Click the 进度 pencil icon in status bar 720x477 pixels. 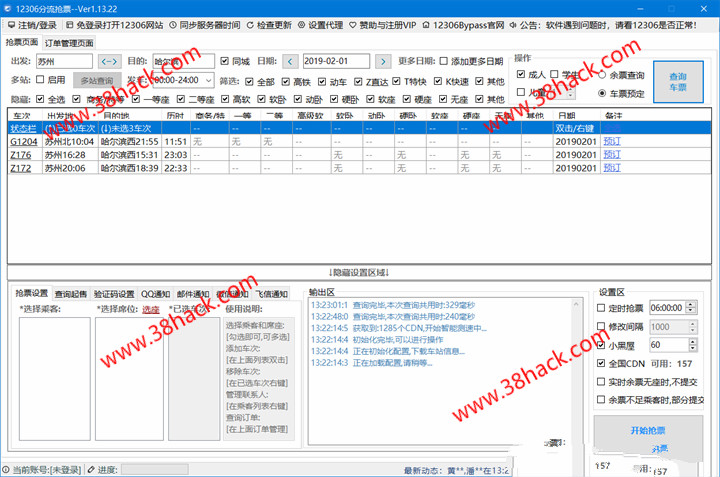[91, 469]
